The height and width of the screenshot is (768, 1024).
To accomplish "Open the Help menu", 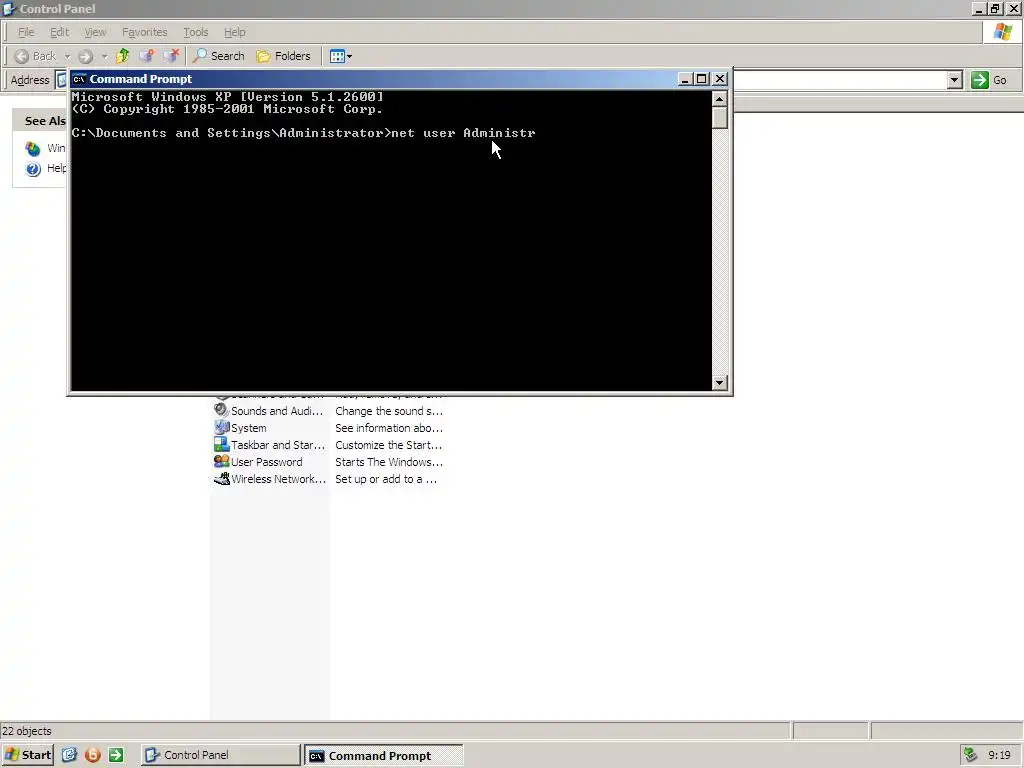I will 234,32.
